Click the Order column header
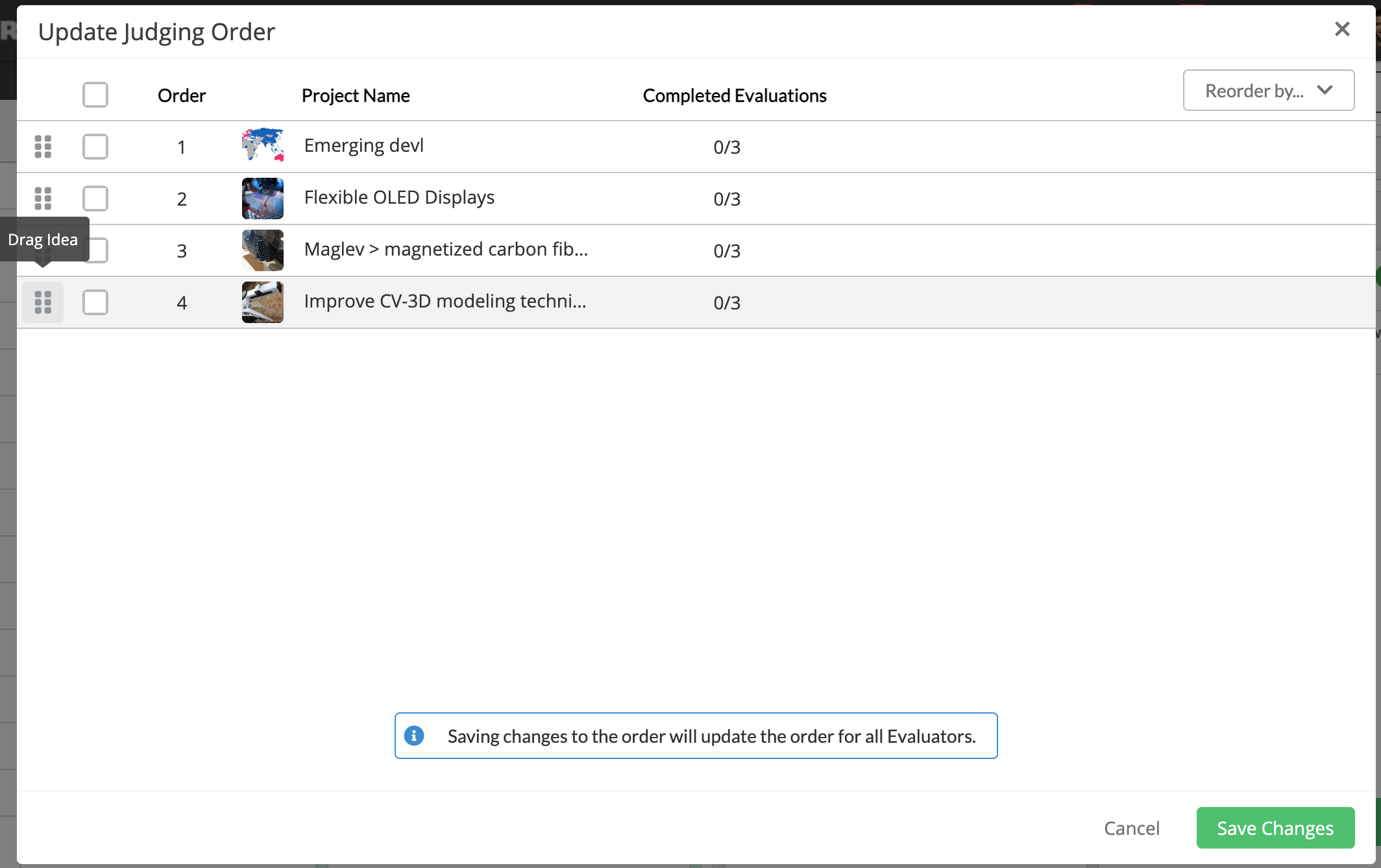 click(x=182, y=95)
